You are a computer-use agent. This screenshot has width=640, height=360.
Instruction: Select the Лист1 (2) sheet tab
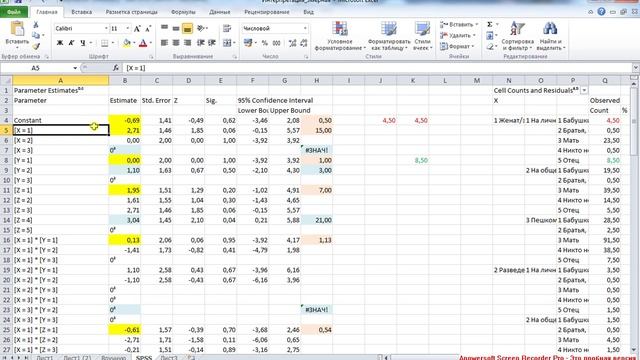click(x=77, y=358)
